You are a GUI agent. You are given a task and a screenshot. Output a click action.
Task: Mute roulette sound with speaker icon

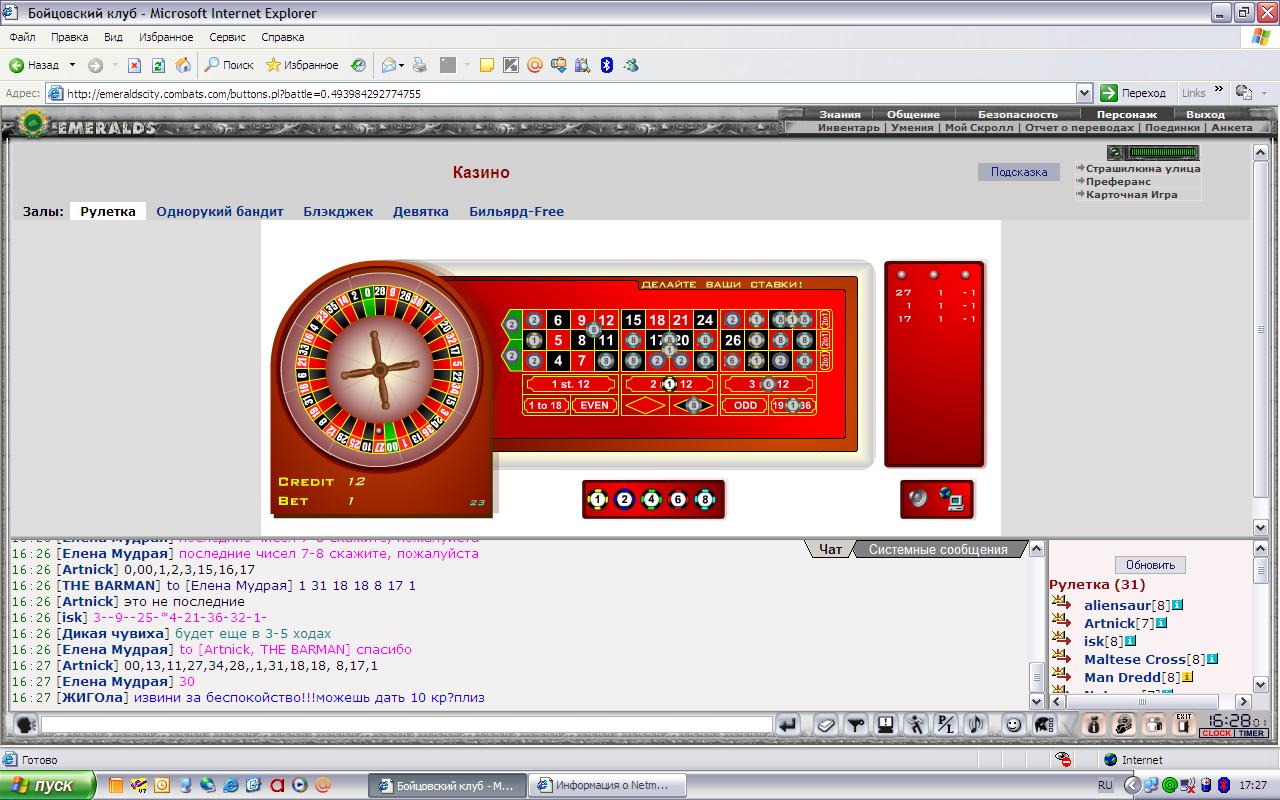[918, 498]
